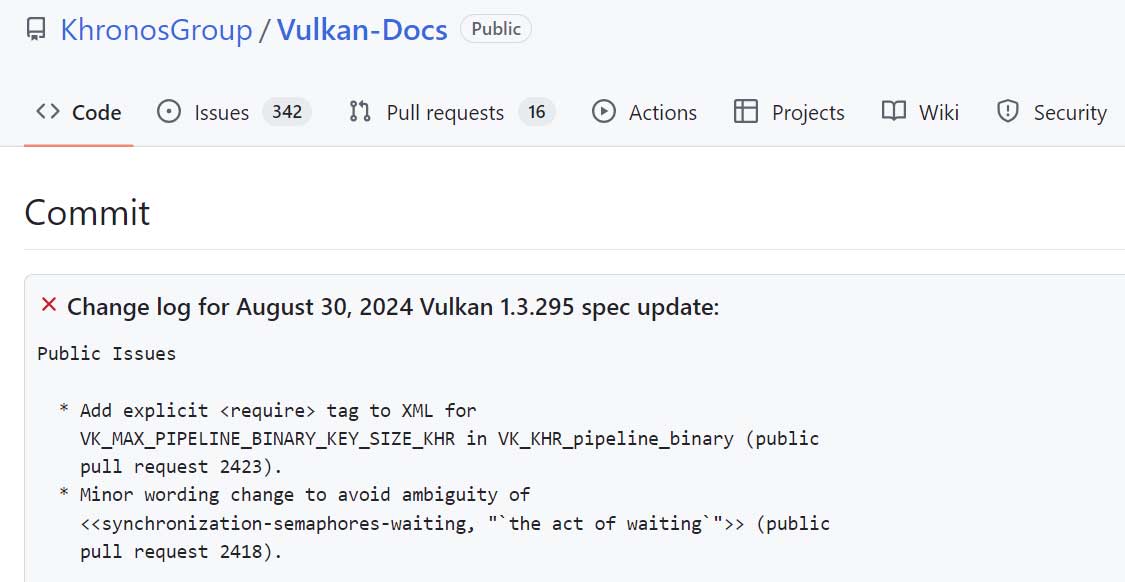1125x582 pixels.
Task: Click the Security shield icon
Action: point(1008,111)
